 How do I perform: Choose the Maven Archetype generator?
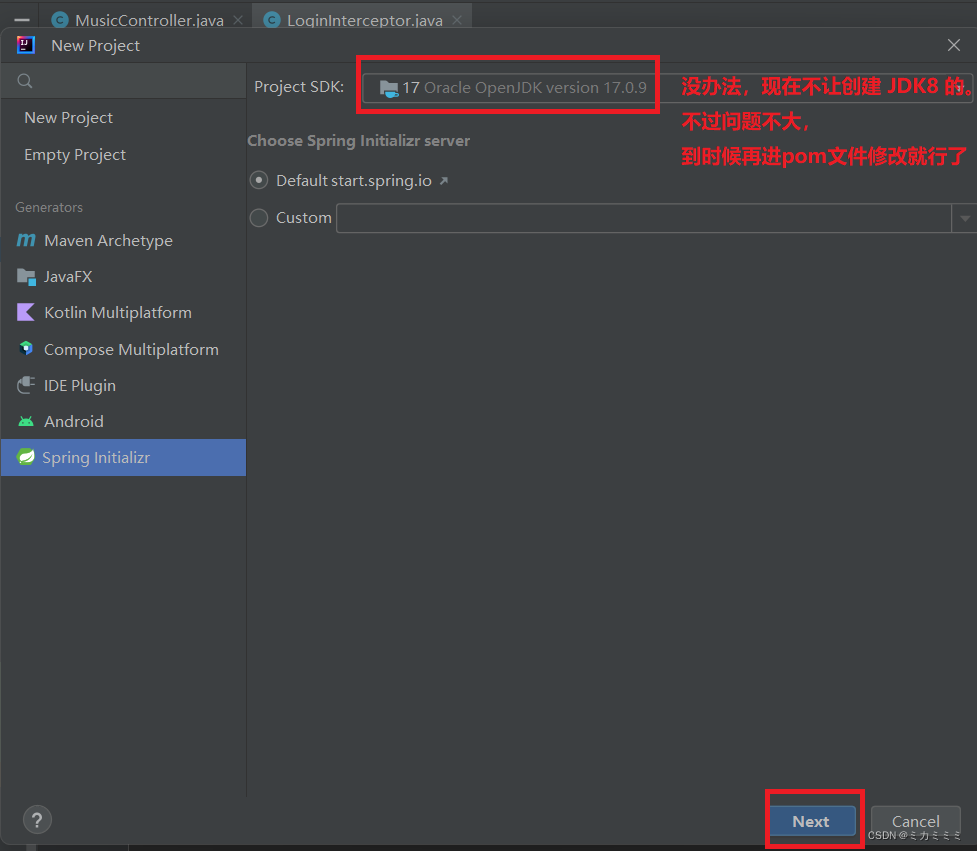tap(123, 240)
